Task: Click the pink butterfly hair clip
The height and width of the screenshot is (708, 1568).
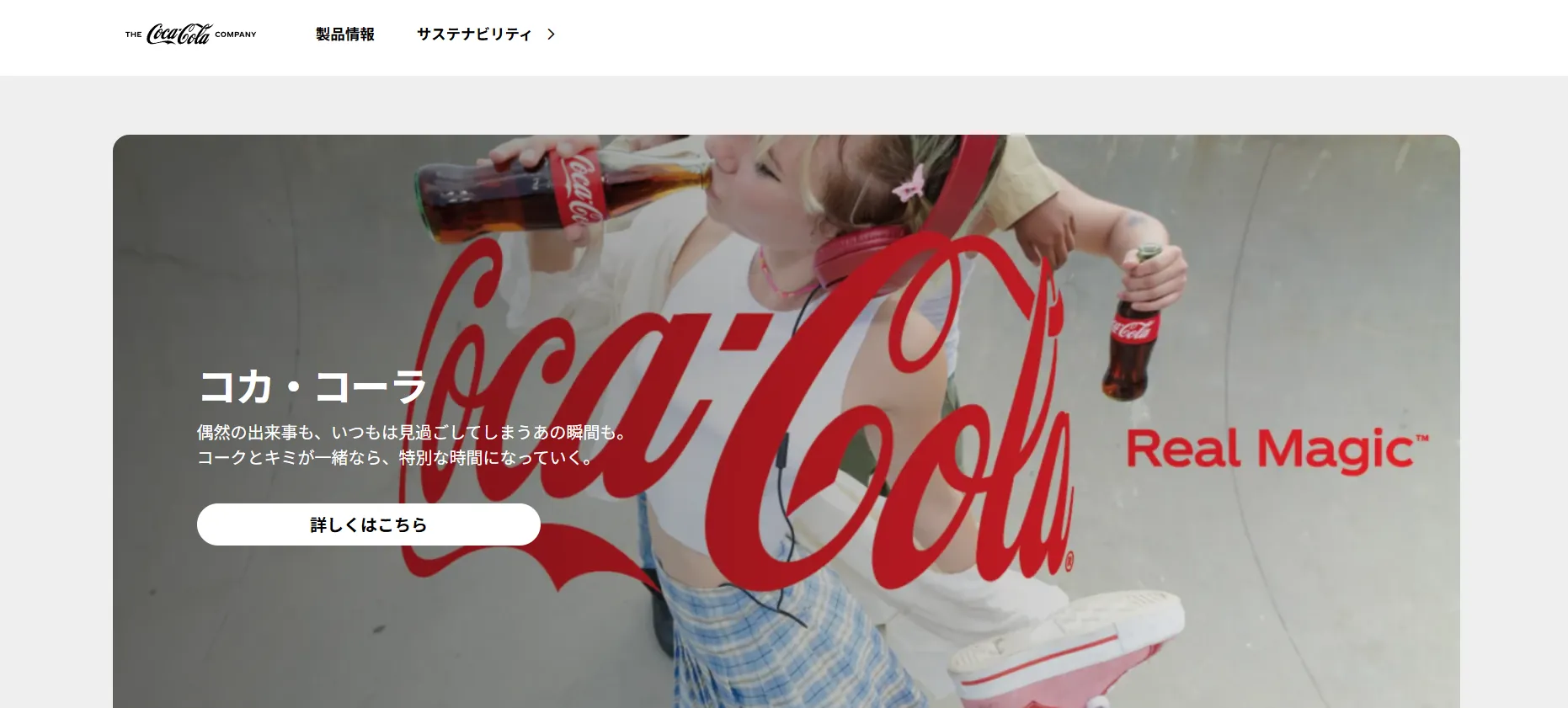Action: pos(909,183)
